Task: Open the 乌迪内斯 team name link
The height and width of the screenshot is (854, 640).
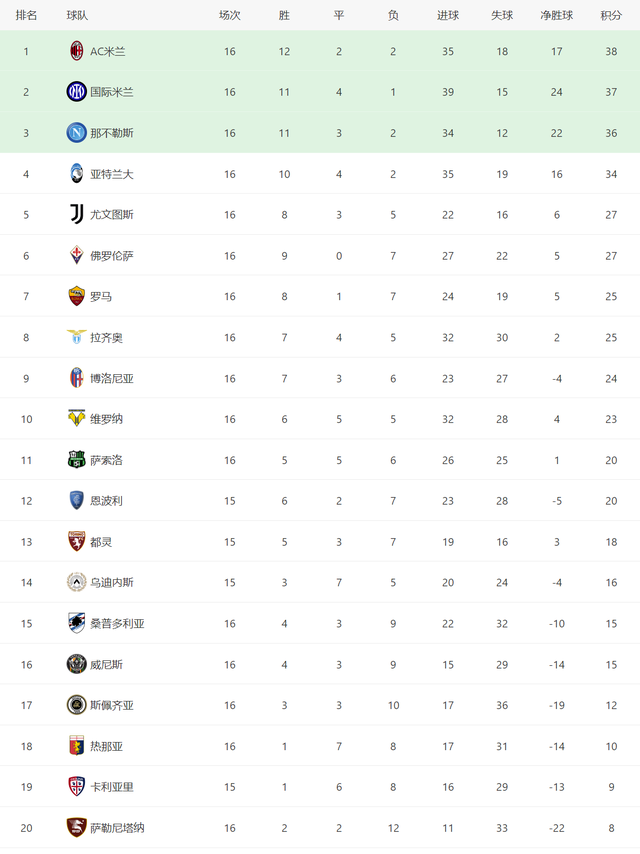Action: click(111, 582)
